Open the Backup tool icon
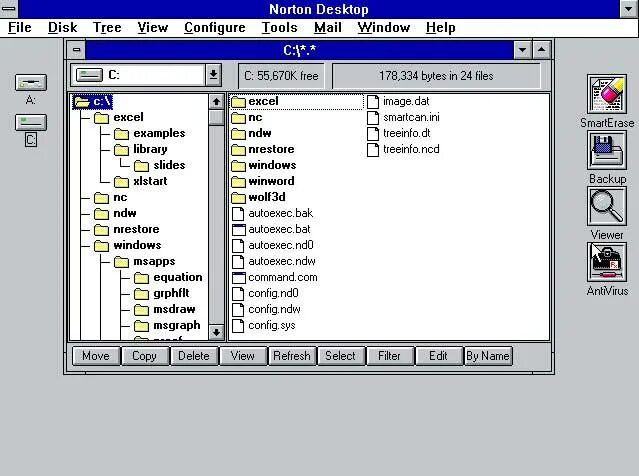The image size is (639, 476). 607,152
